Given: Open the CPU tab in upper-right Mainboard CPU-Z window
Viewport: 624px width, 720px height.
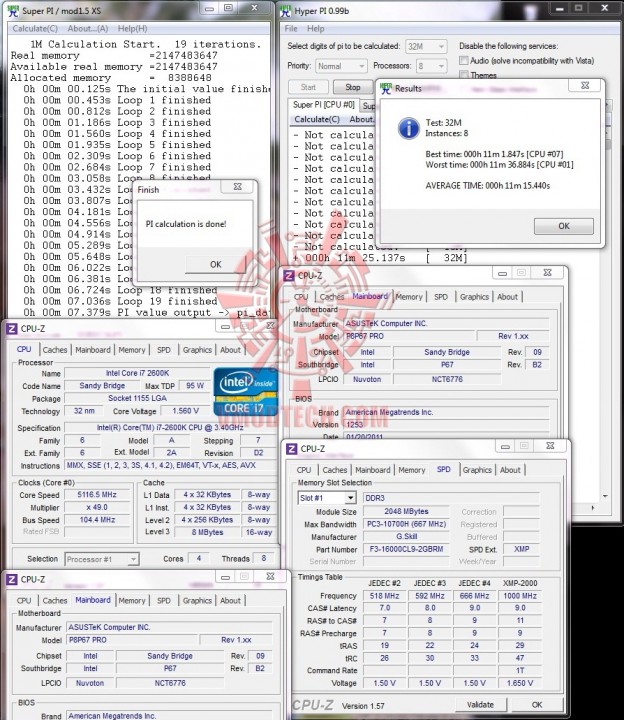Looking at the screenshot, I should (x=301, y=297).
